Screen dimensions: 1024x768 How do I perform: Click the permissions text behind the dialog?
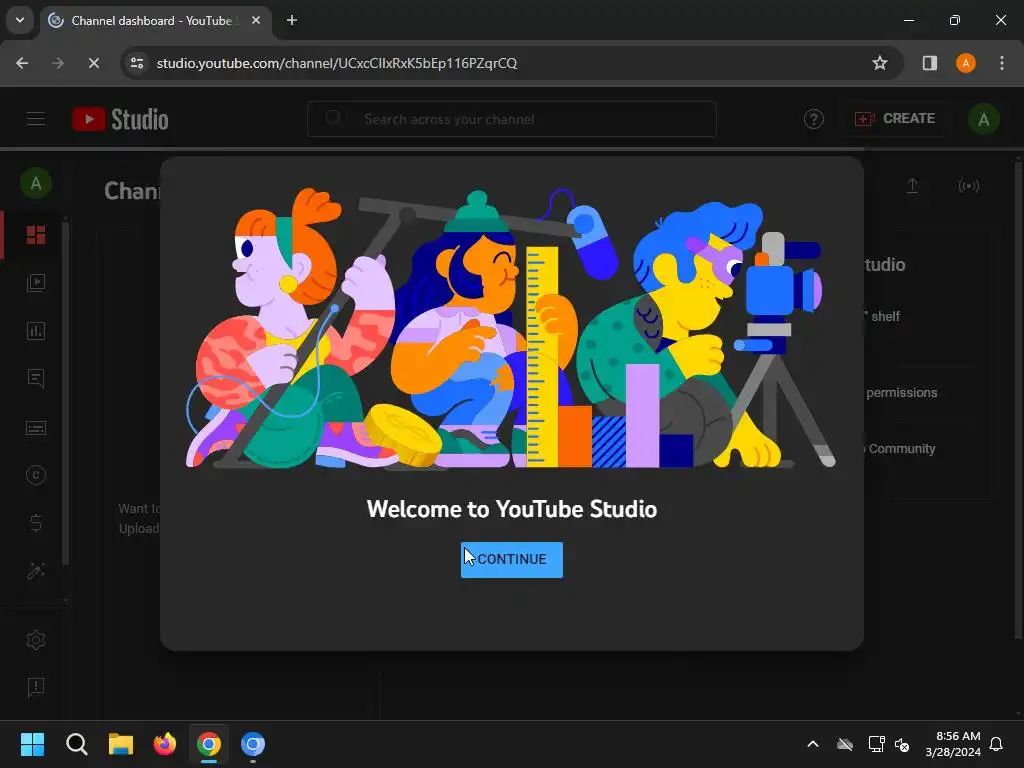point(901,392)
